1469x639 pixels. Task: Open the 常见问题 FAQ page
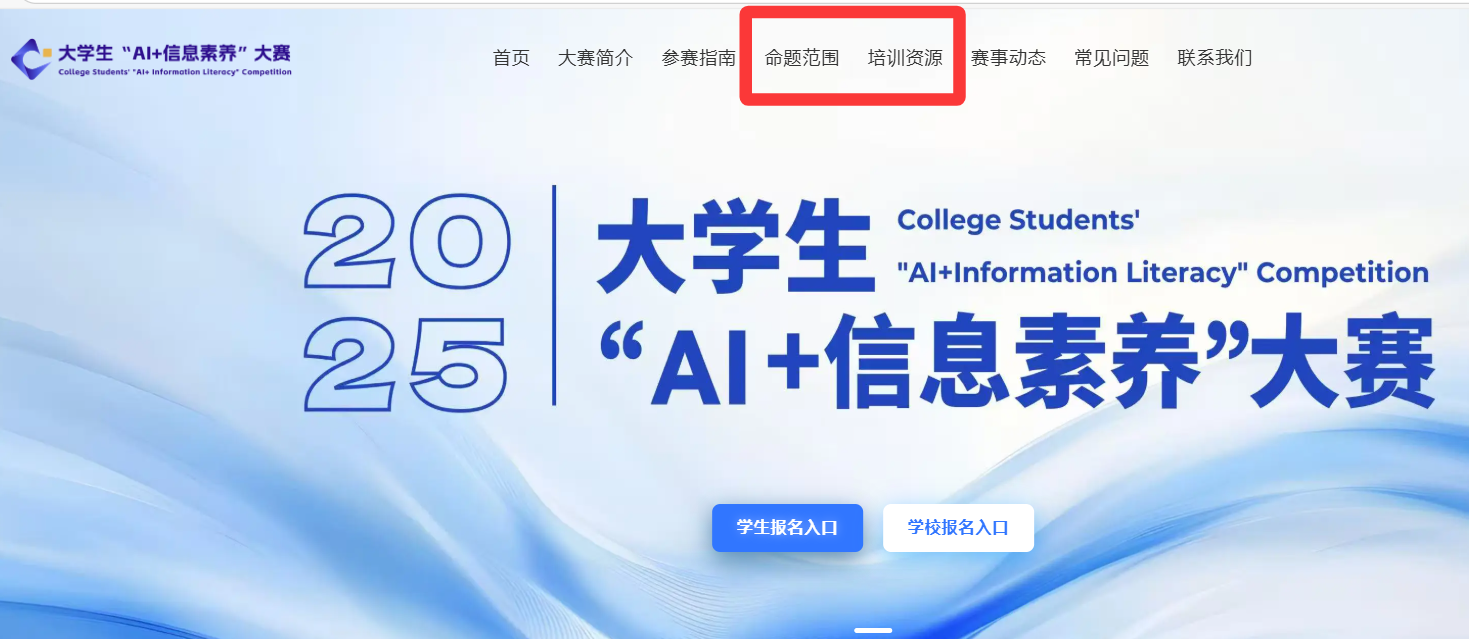(1111, 58)
